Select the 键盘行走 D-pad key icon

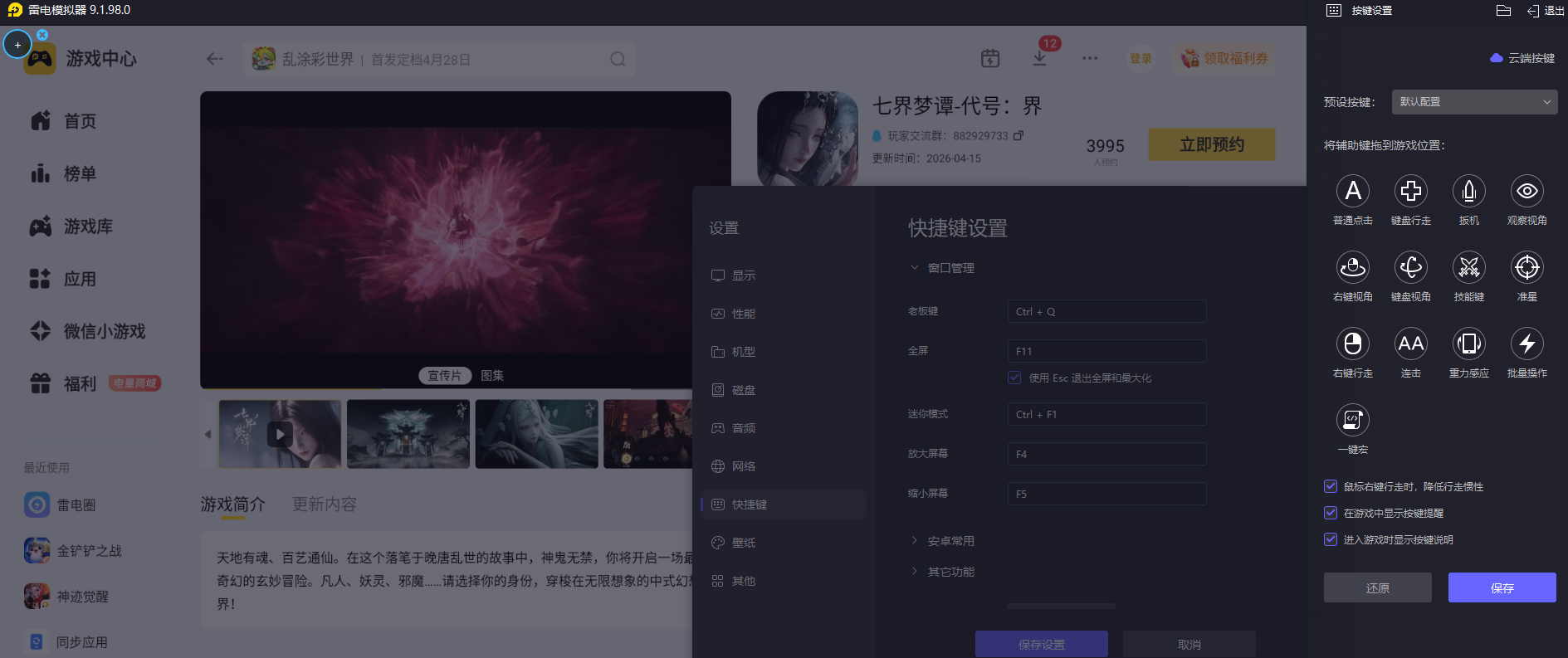[1410, 192]
